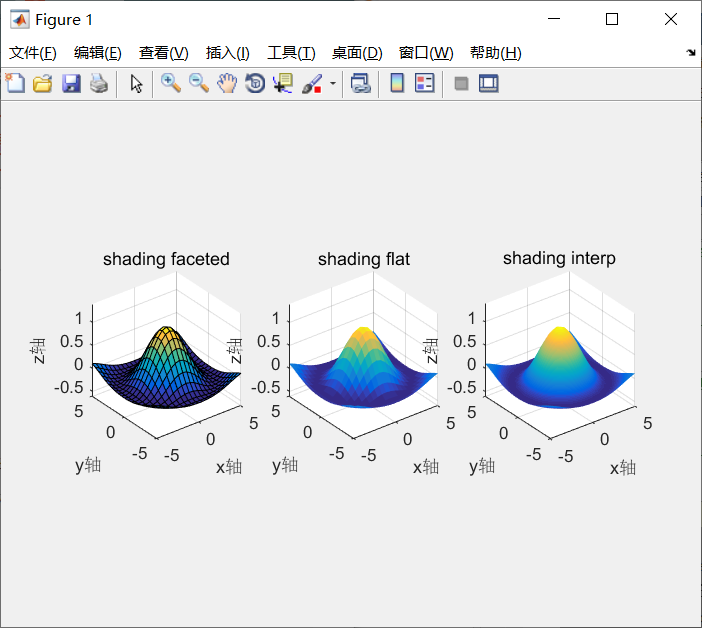Click the faceted surface plot
This screenshot has width=702, height=628.
click(x=166, y=367)
